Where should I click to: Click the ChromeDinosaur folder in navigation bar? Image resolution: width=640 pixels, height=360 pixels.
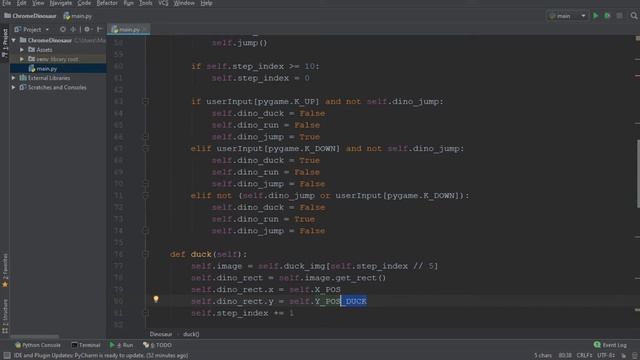click(30, 16)
